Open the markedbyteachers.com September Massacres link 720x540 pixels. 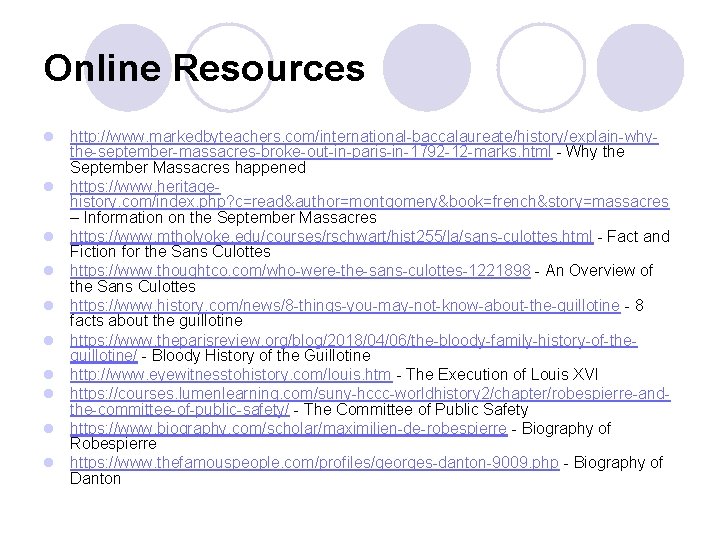(x=364, y=144)
